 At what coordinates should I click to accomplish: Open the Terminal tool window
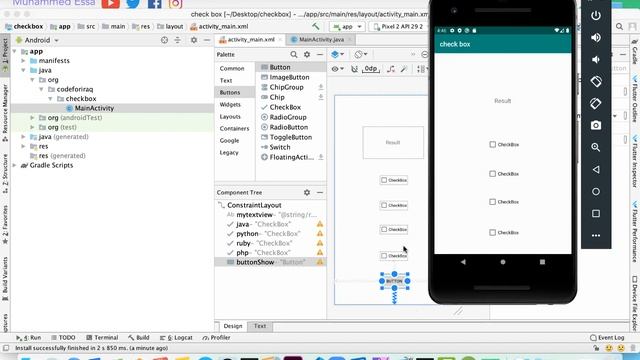102,338
